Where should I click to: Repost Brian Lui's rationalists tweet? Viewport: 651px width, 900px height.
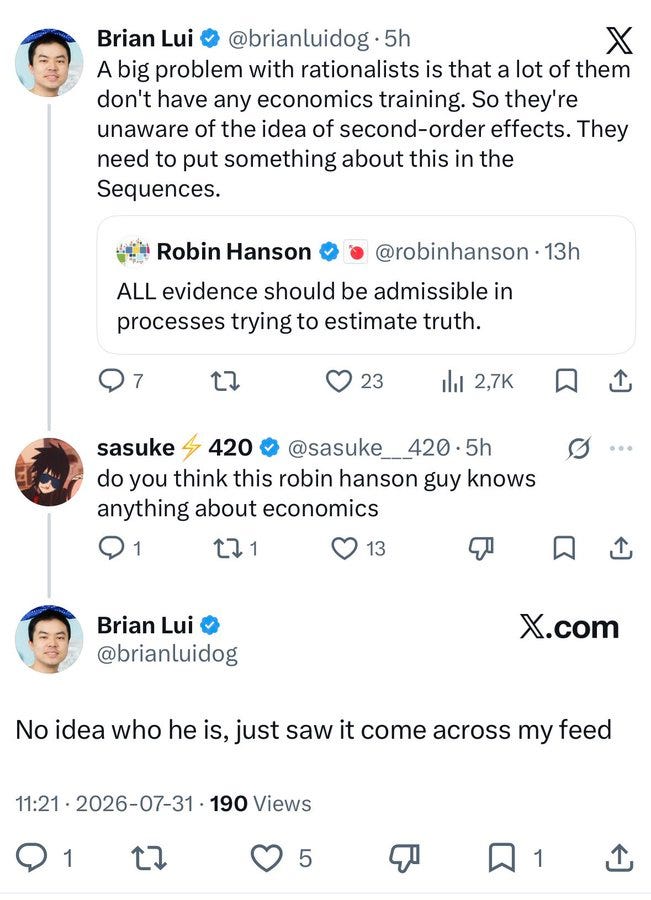[x=224, y=381]
